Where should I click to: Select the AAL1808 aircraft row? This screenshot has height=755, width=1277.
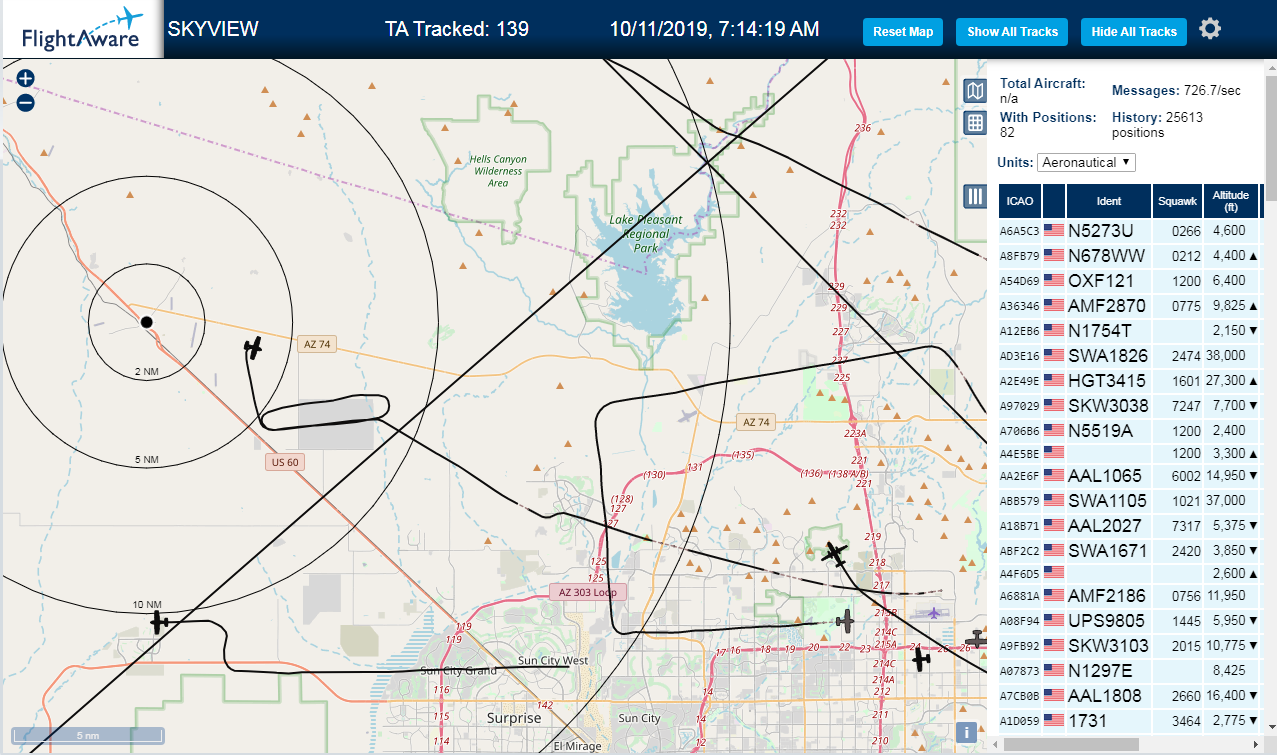point(1130,695)
